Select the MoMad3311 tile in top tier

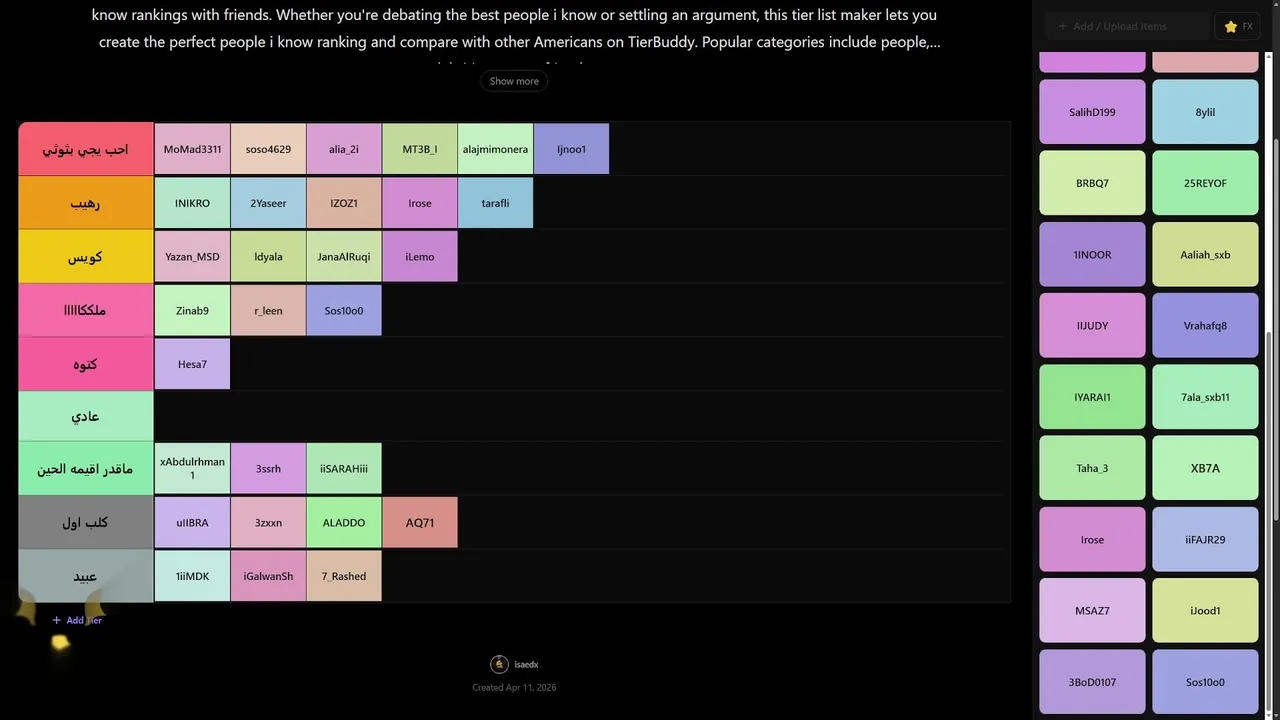(192, 149)
